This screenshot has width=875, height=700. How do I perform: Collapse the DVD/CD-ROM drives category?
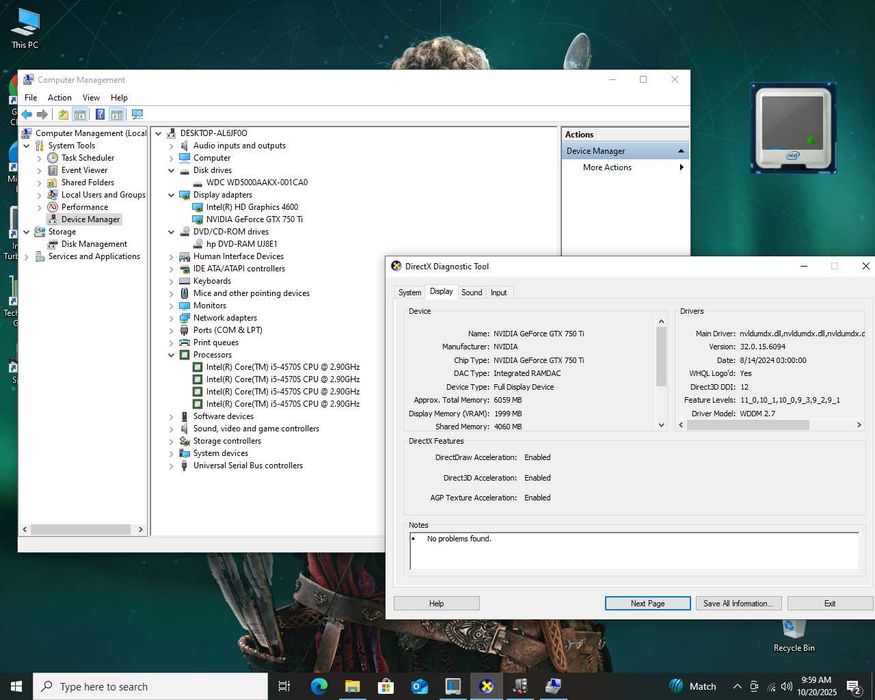coord(171,232)
